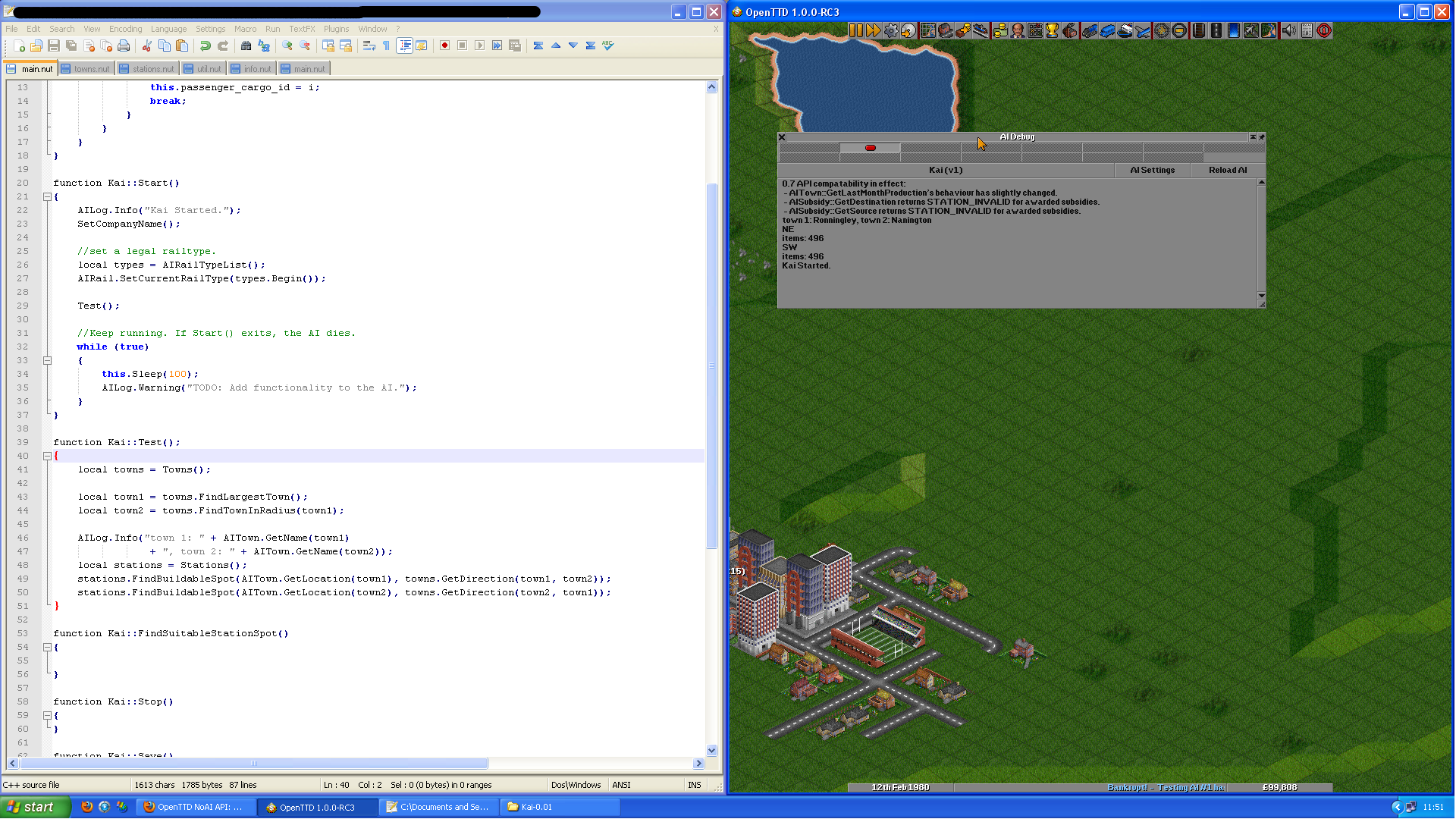
Task: Toggle show all characters pilcrow button
Action: 386,45
